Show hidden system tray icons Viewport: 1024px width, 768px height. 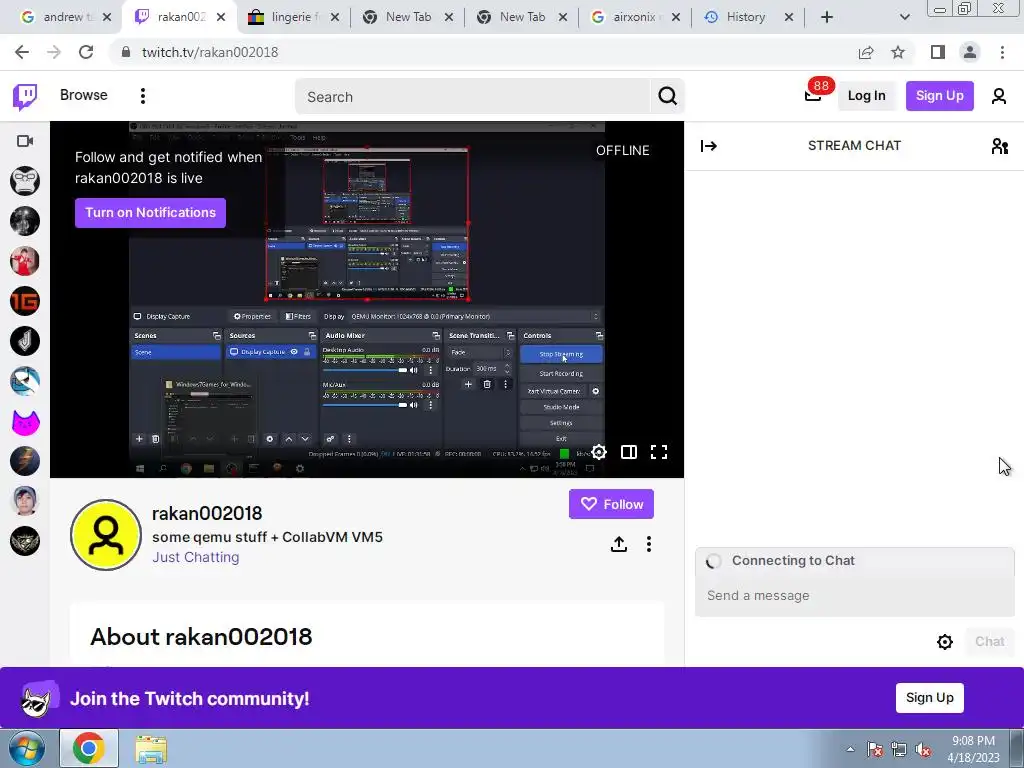coord(850,750)
